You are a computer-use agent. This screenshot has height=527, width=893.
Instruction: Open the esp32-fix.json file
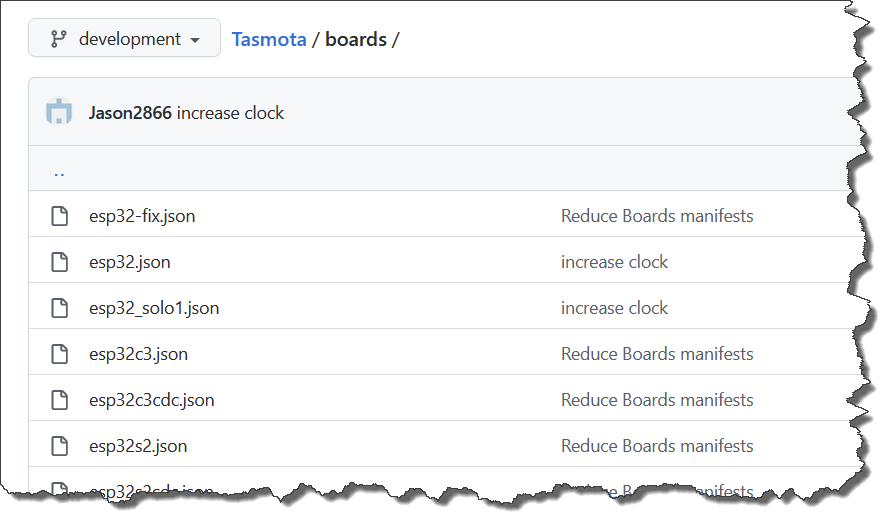tap(142, 216)
